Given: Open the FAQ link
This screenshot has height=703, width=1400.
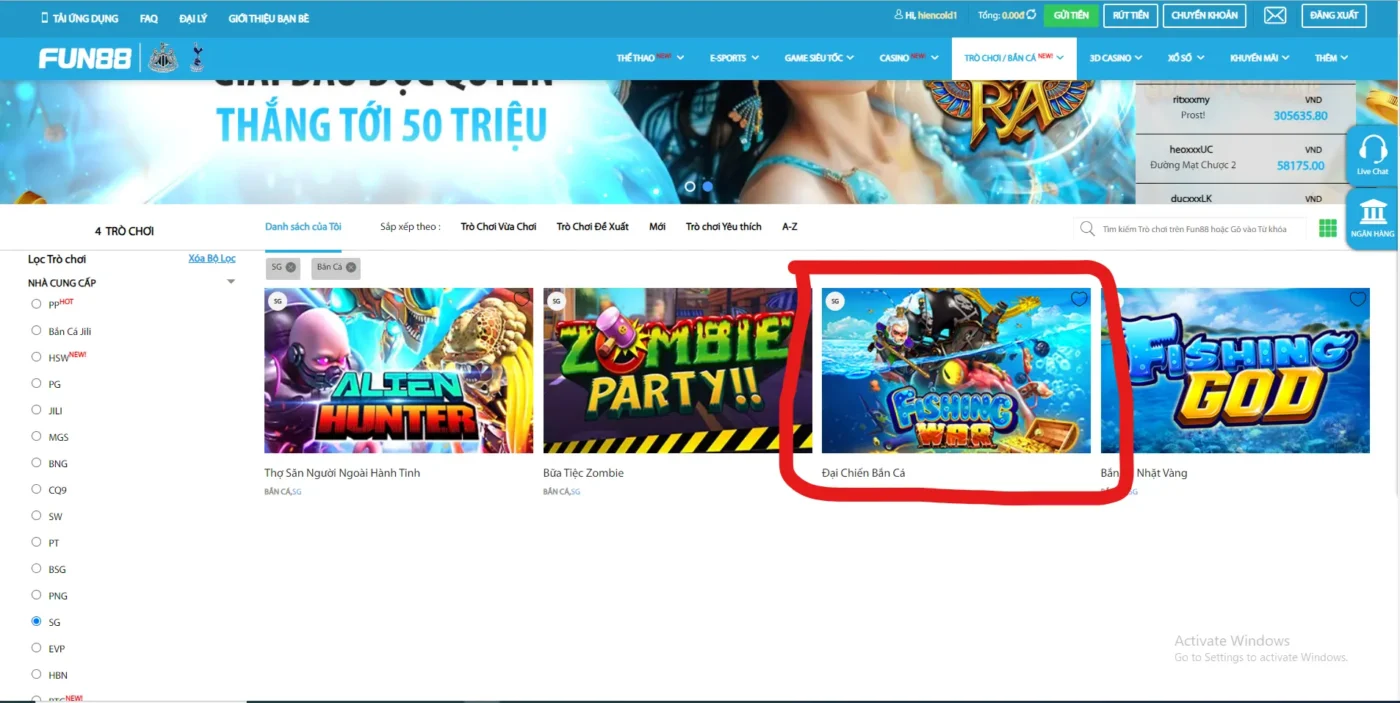Looking at the screenshot, I should pos(149,18).
